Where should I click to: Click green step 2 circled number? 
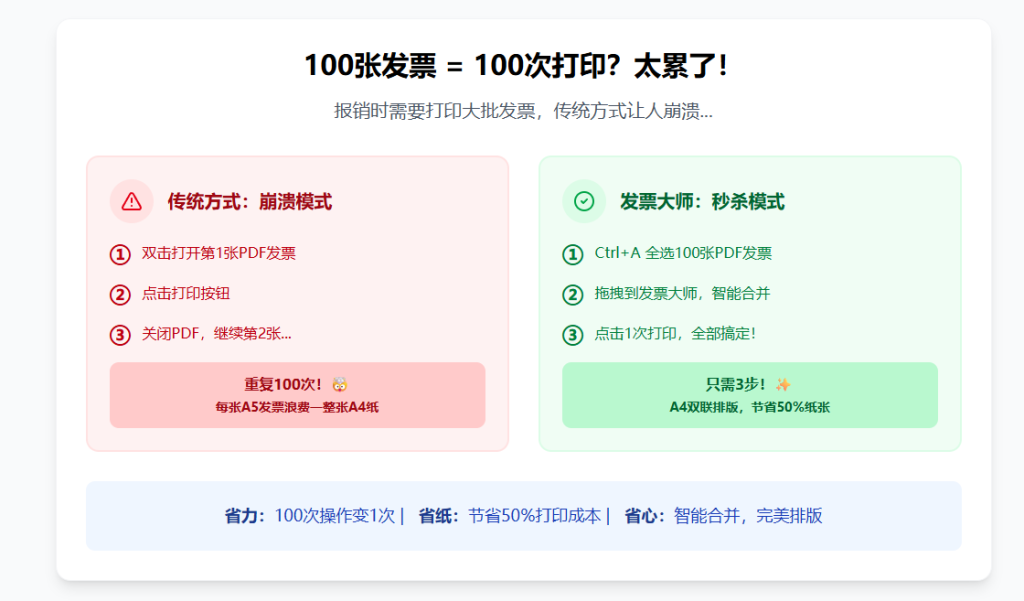click(x=572, y=295)
